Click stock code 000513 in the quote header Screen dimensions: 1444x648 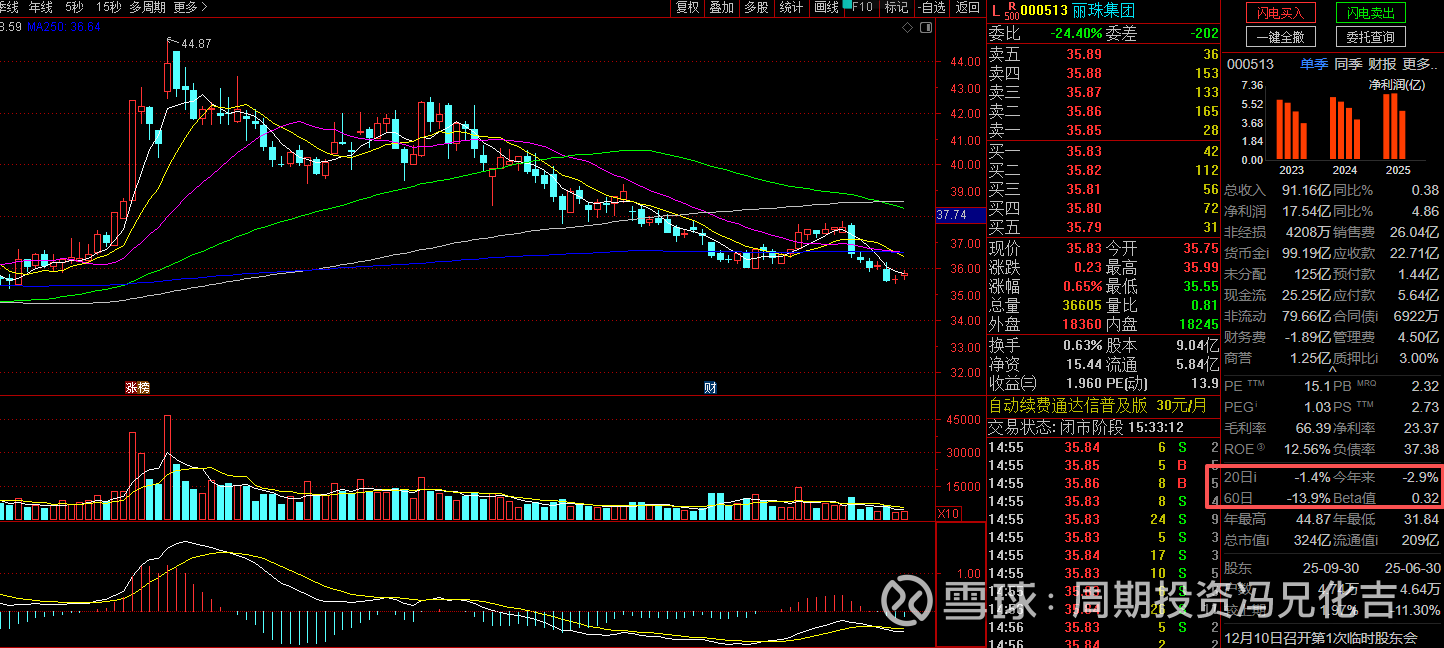[1043, 11]
